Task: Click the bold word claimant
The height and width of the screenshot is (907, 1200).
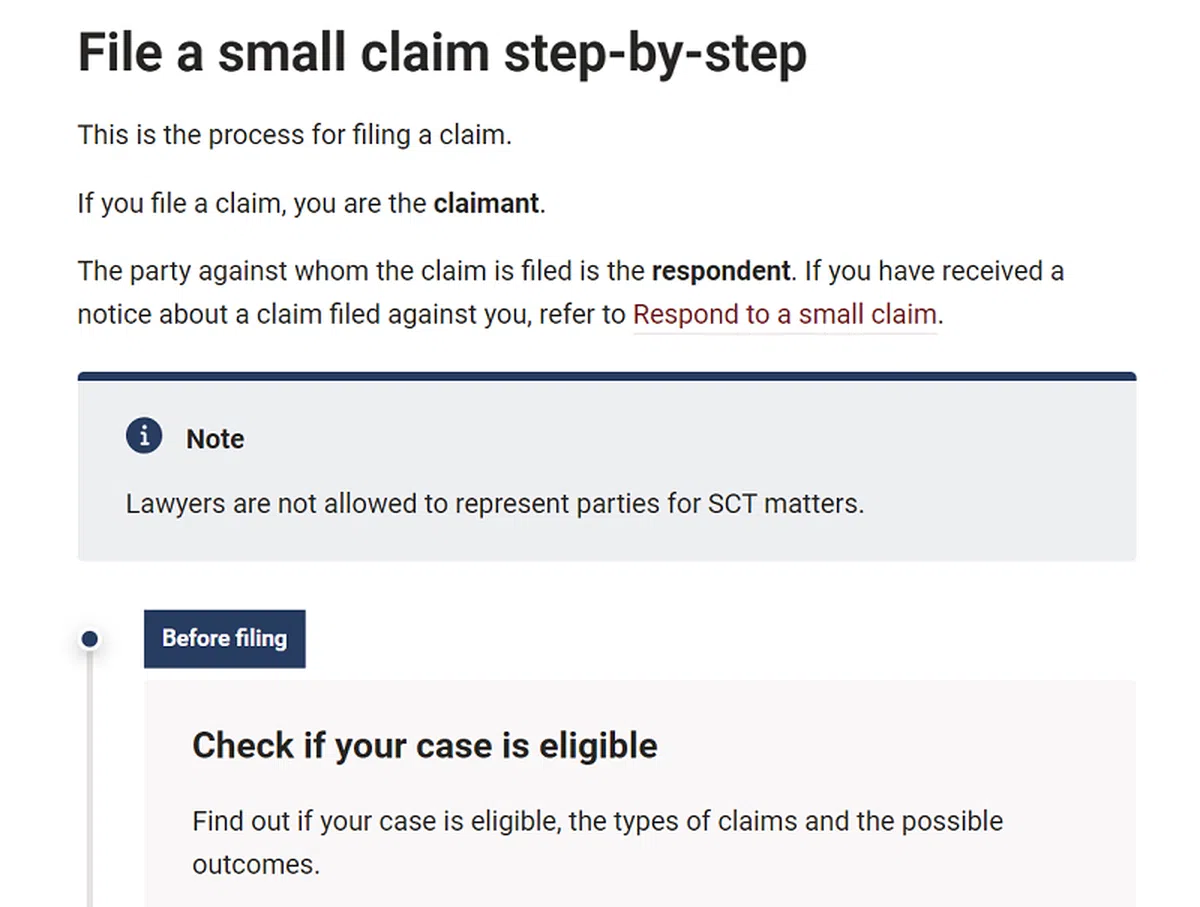Action: [486, 204]
